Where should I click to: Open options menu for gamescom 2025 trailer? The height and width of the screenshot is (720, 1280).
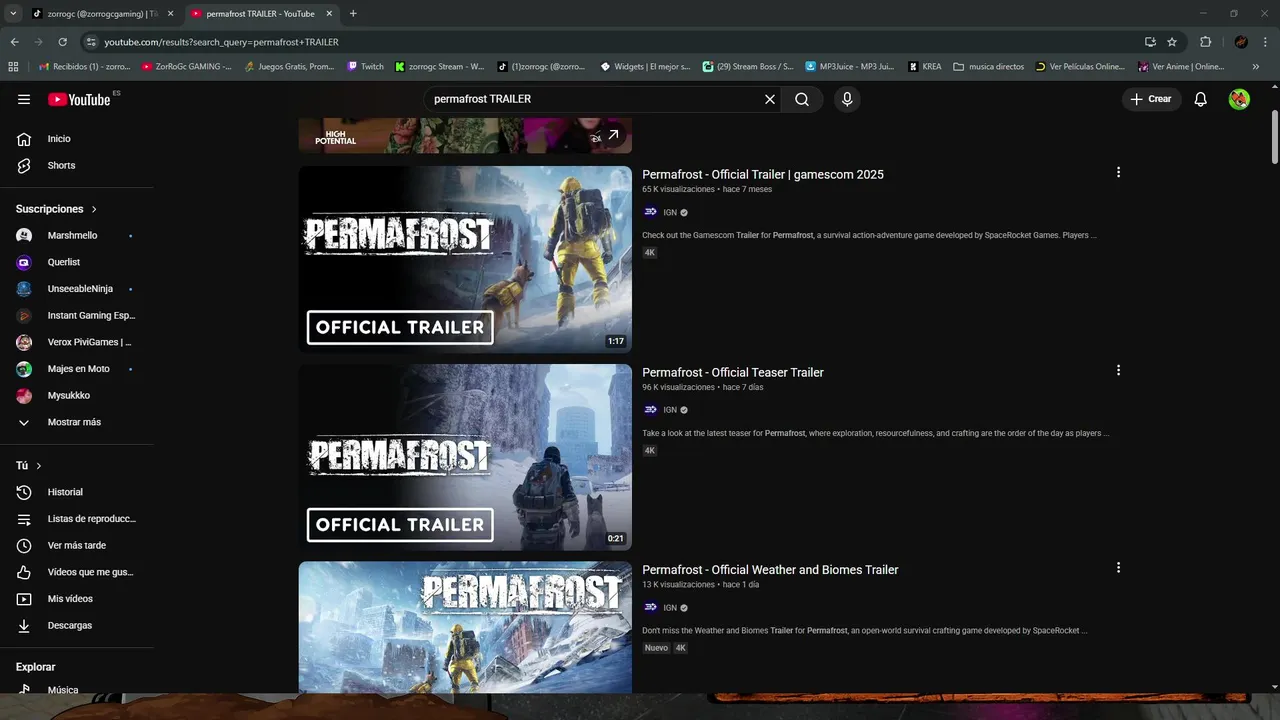click(x=1118, y=172)
